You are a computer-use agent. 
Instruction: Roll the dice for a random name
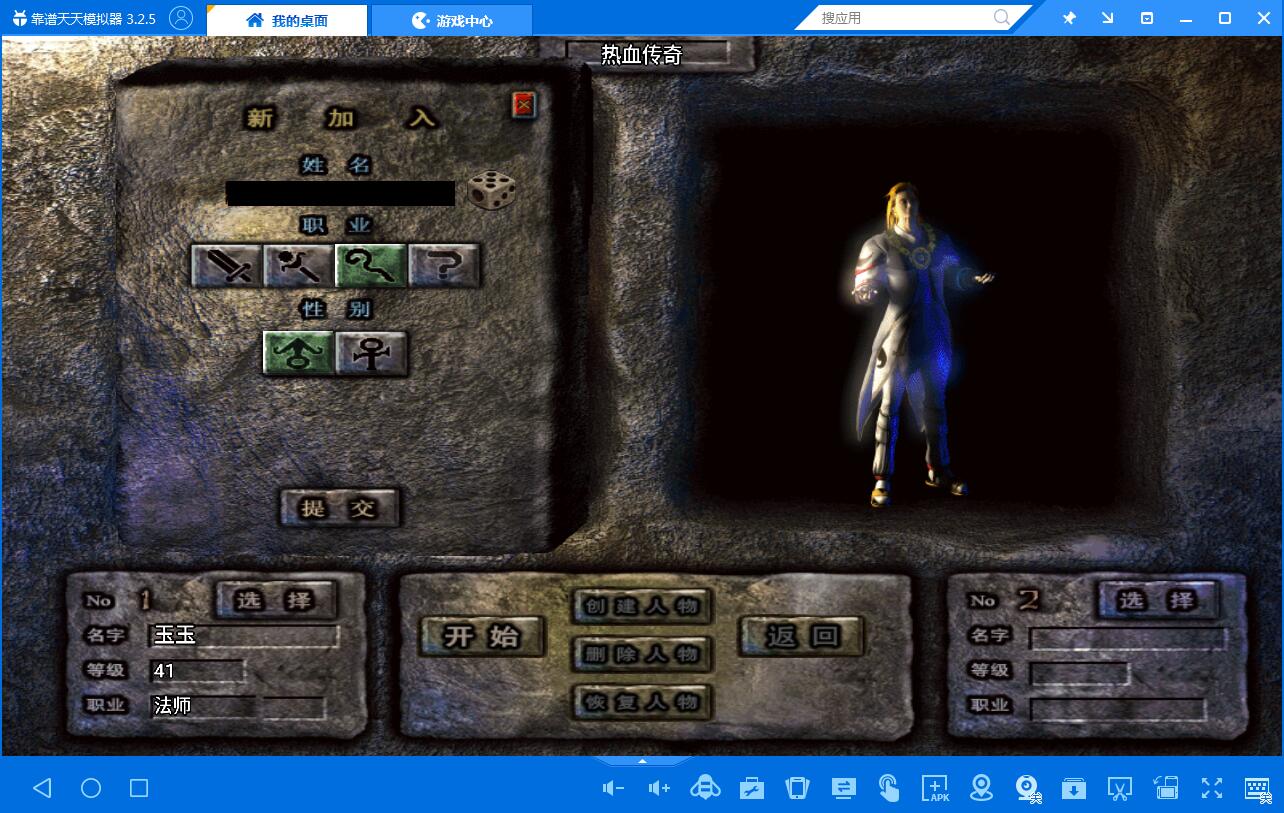(492, 190)
